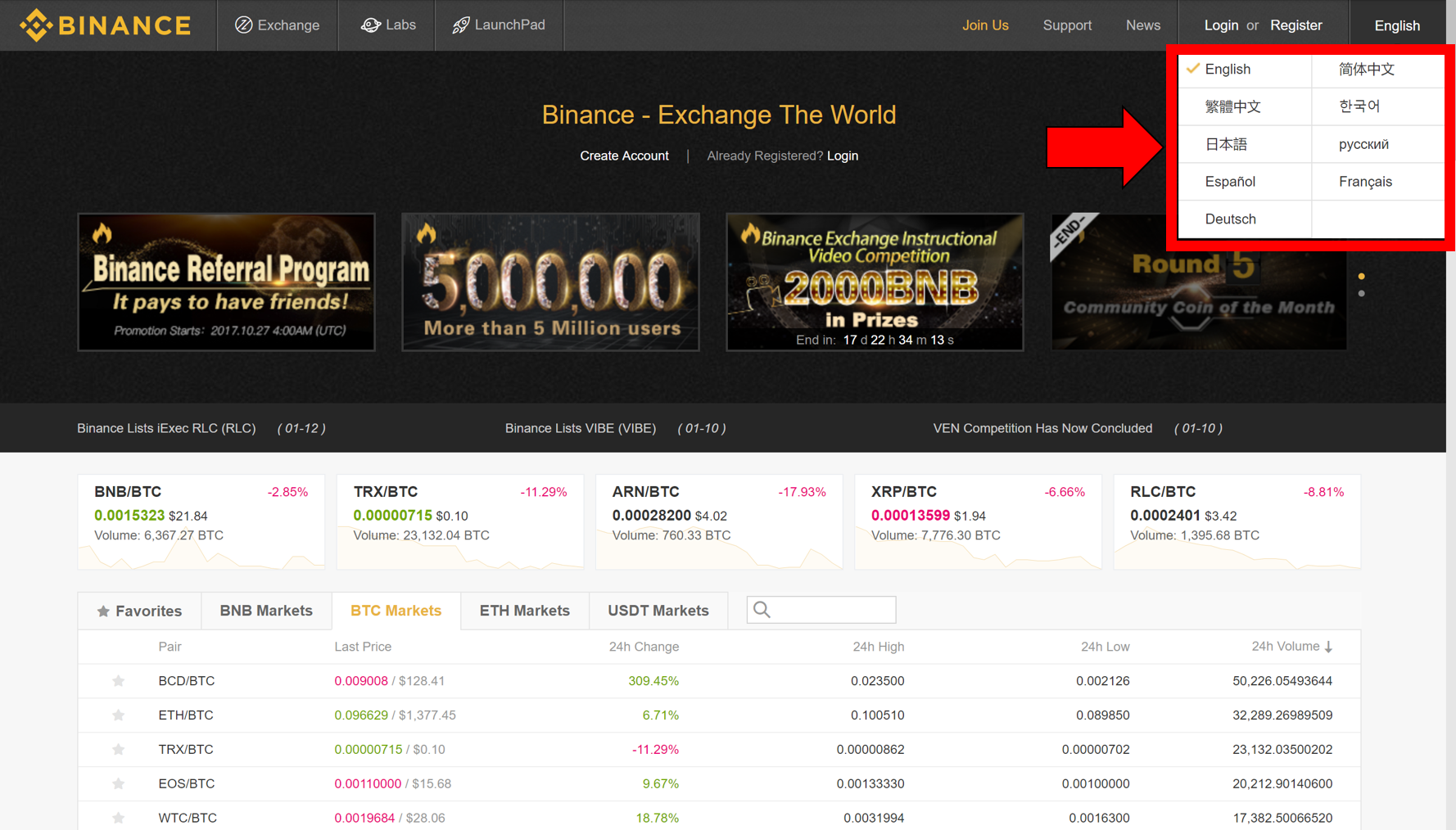The height and width of the screenshot is (830, 1456).
Task: Switch to ETH Markets tab
Action: click(525, 611)
